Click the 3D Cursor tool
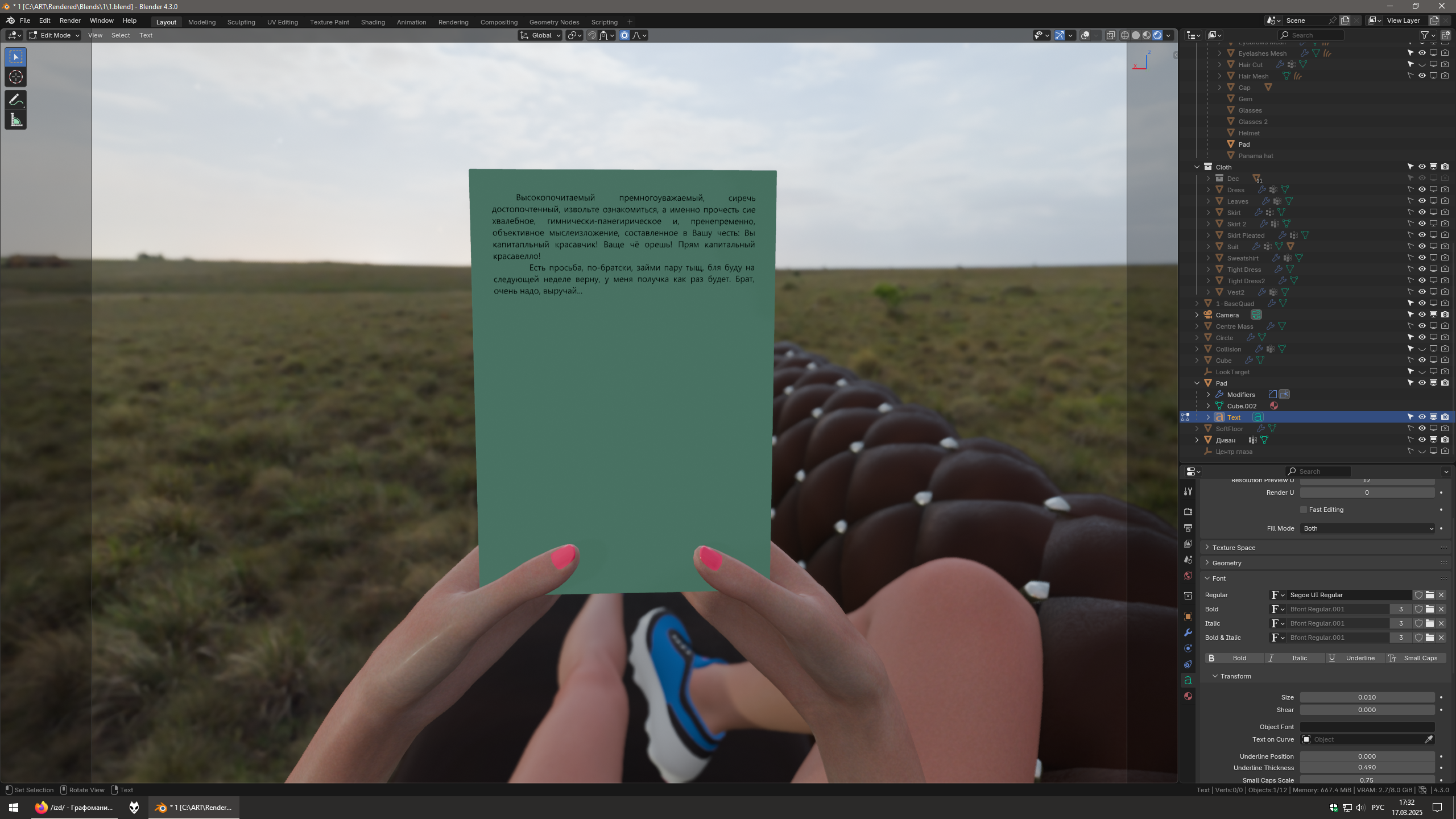1456x819 pixels. [15, 77]
